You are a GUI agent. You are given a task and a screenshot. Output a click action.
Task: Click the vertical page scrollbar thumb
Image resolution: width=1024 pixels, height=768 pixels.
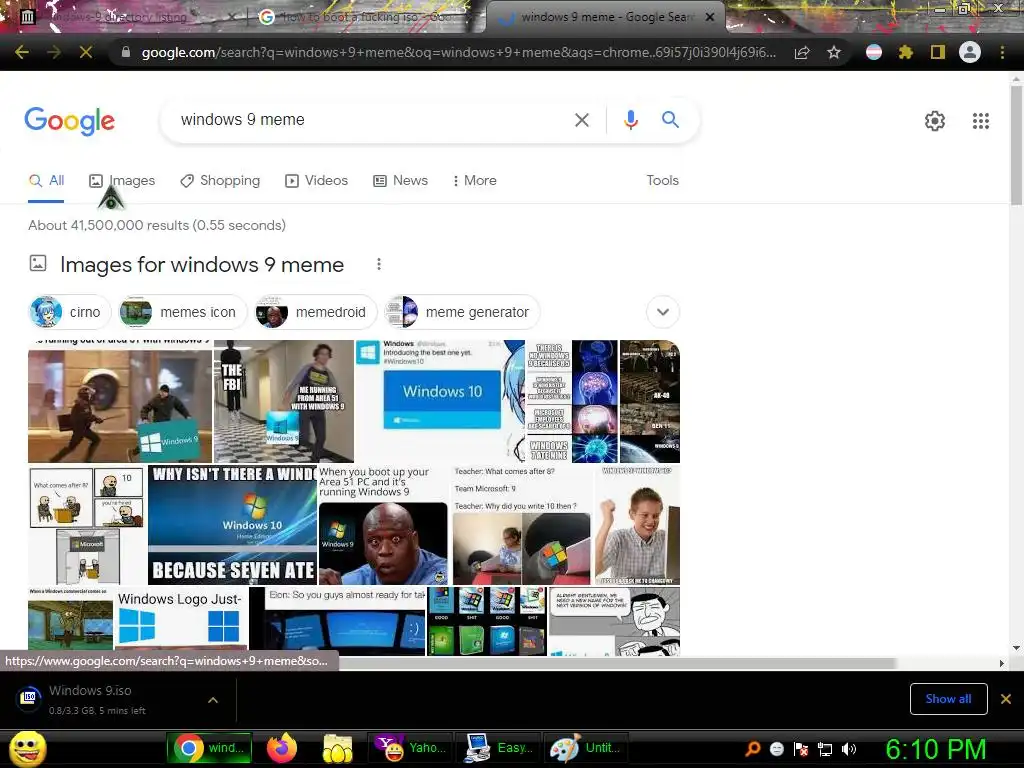1016,145
